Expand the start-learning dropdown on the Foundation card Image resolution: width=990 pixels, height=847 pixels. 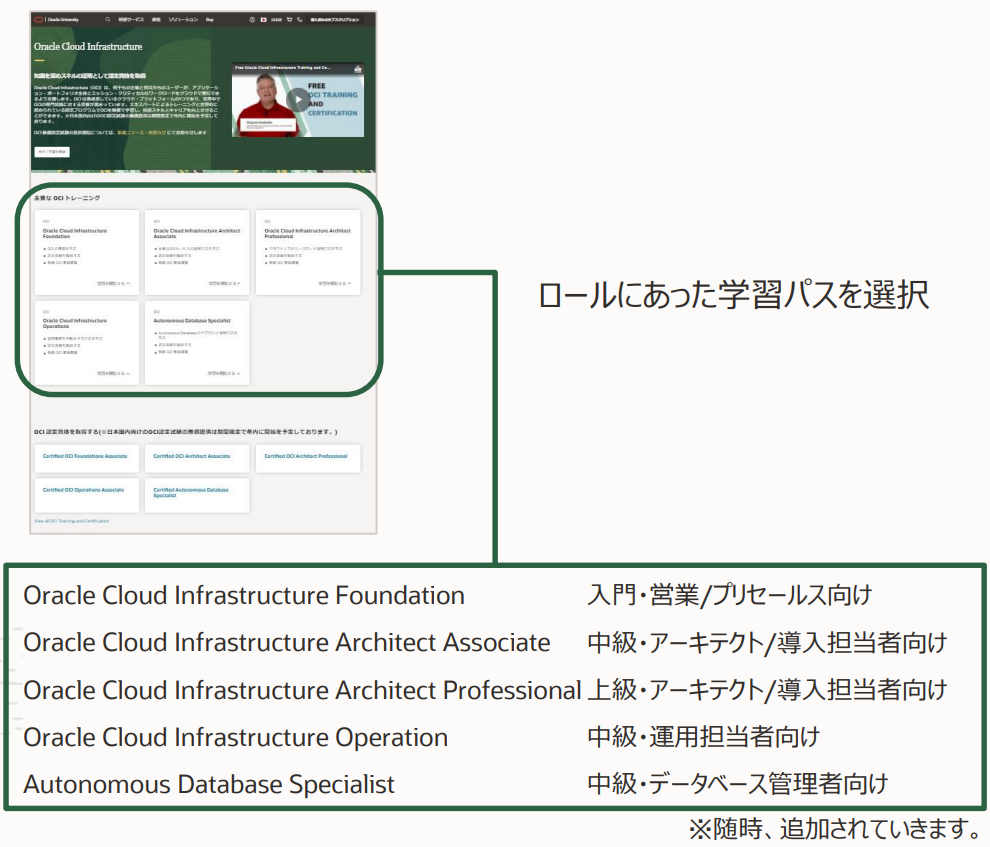(113, 283)
